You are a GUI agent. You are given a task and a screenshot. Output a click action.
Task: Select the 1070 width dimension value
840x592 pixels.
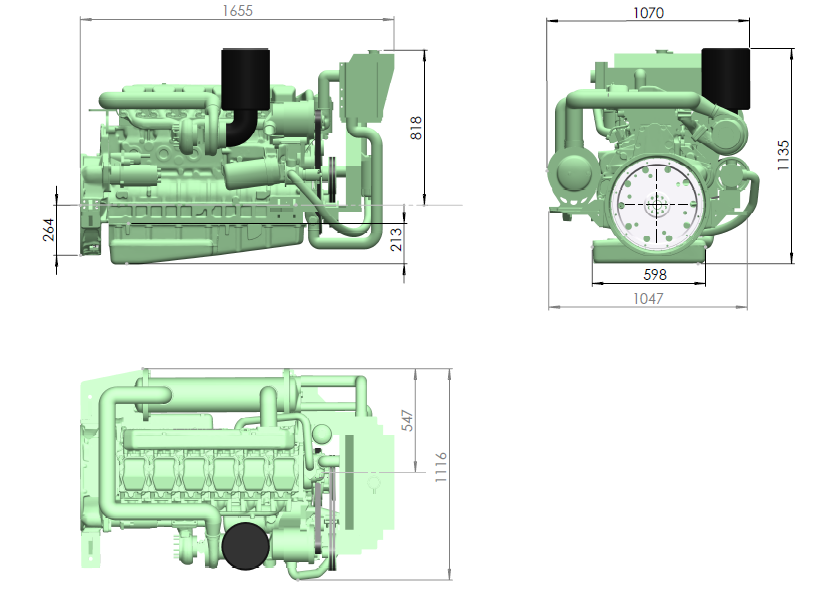(648, 13)
